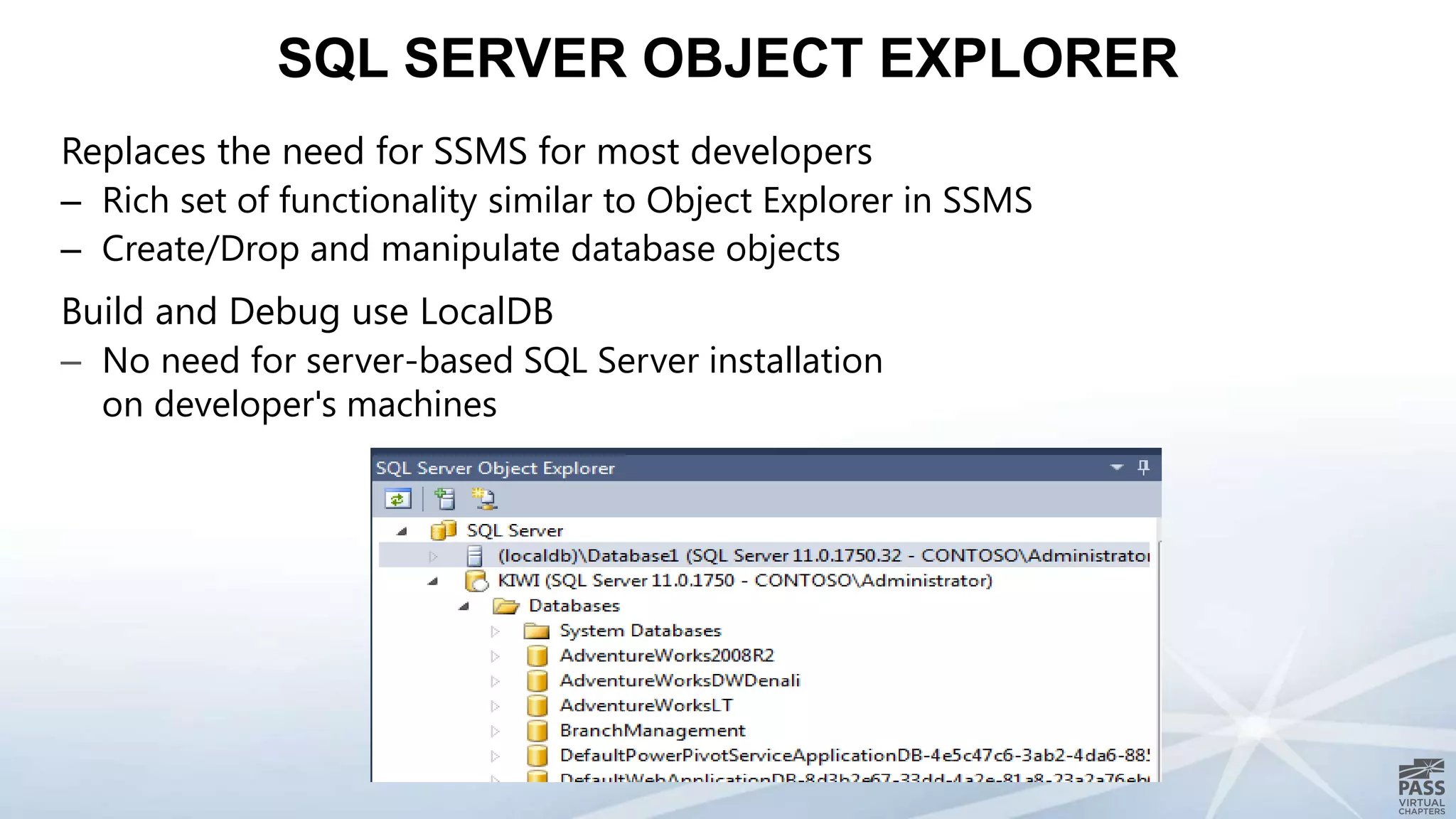This screenshot has height=819, width=1456.
Task: Select KIWI (SQL Server 11.0.1750) row
Action: click(x=745, y=581)
